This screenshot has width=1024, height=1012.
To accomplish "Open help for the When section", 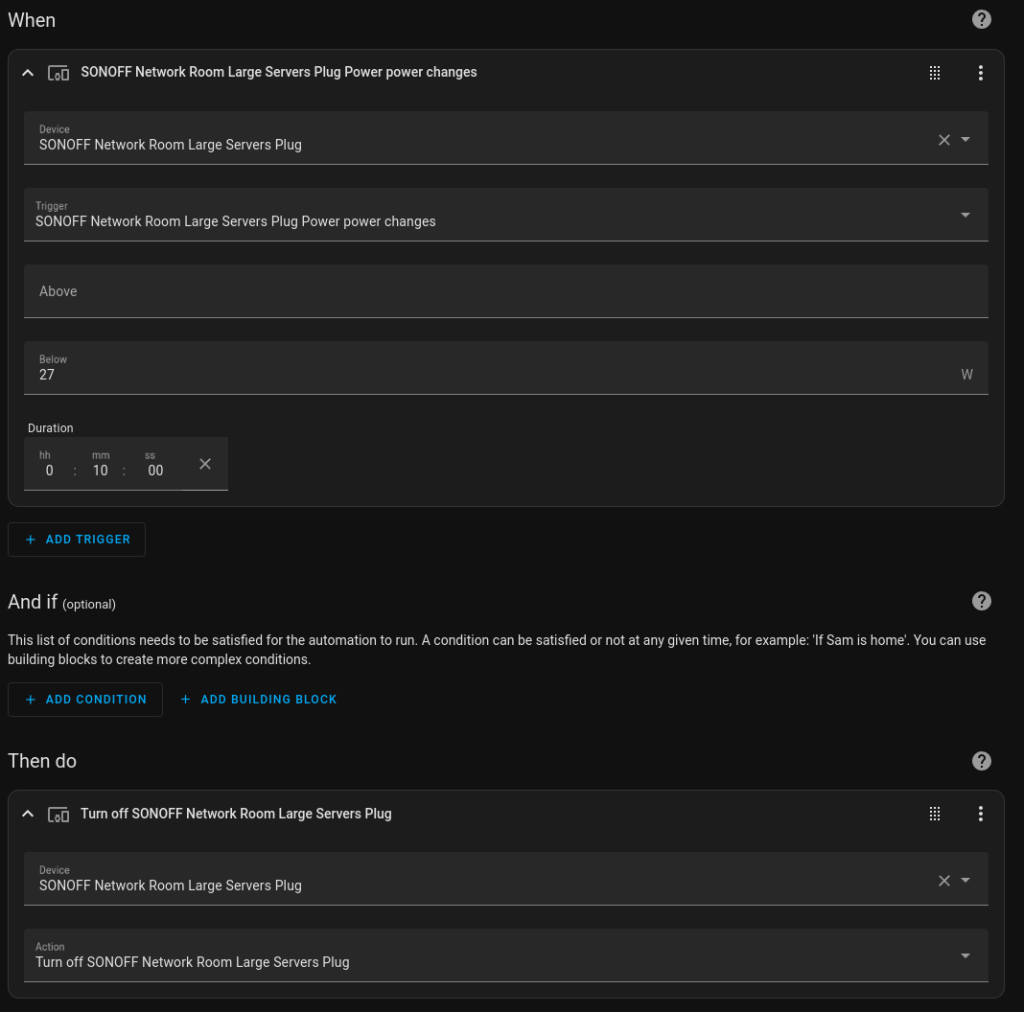I will click(x=982, y=19).
